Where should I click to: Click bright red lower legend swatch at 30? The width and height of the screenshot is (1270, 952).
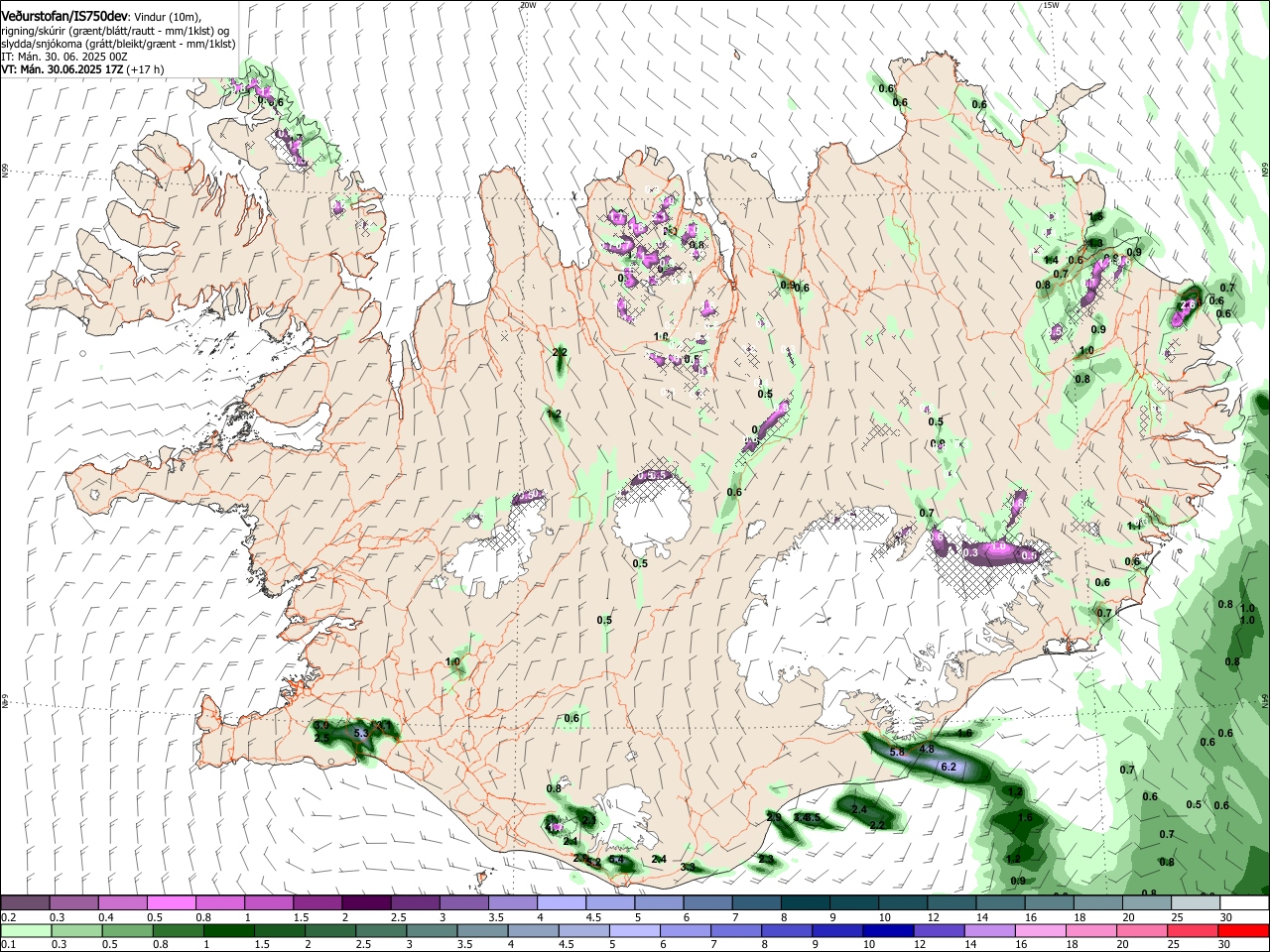1243,930
